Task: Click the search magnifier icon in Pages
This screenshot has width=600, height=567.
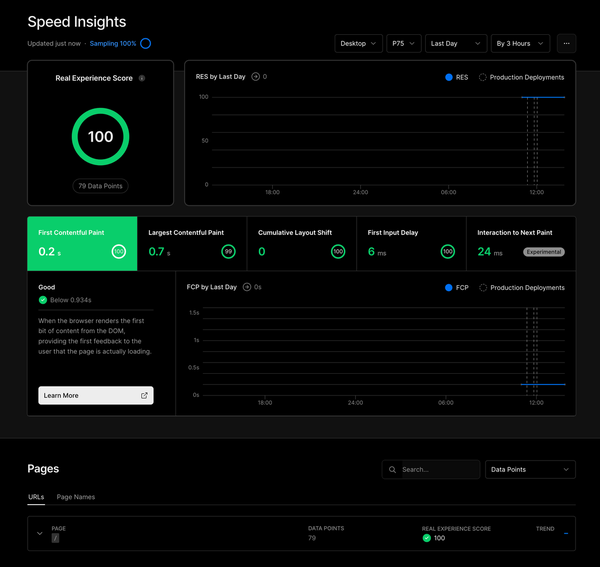Action: tap(392, 469)
